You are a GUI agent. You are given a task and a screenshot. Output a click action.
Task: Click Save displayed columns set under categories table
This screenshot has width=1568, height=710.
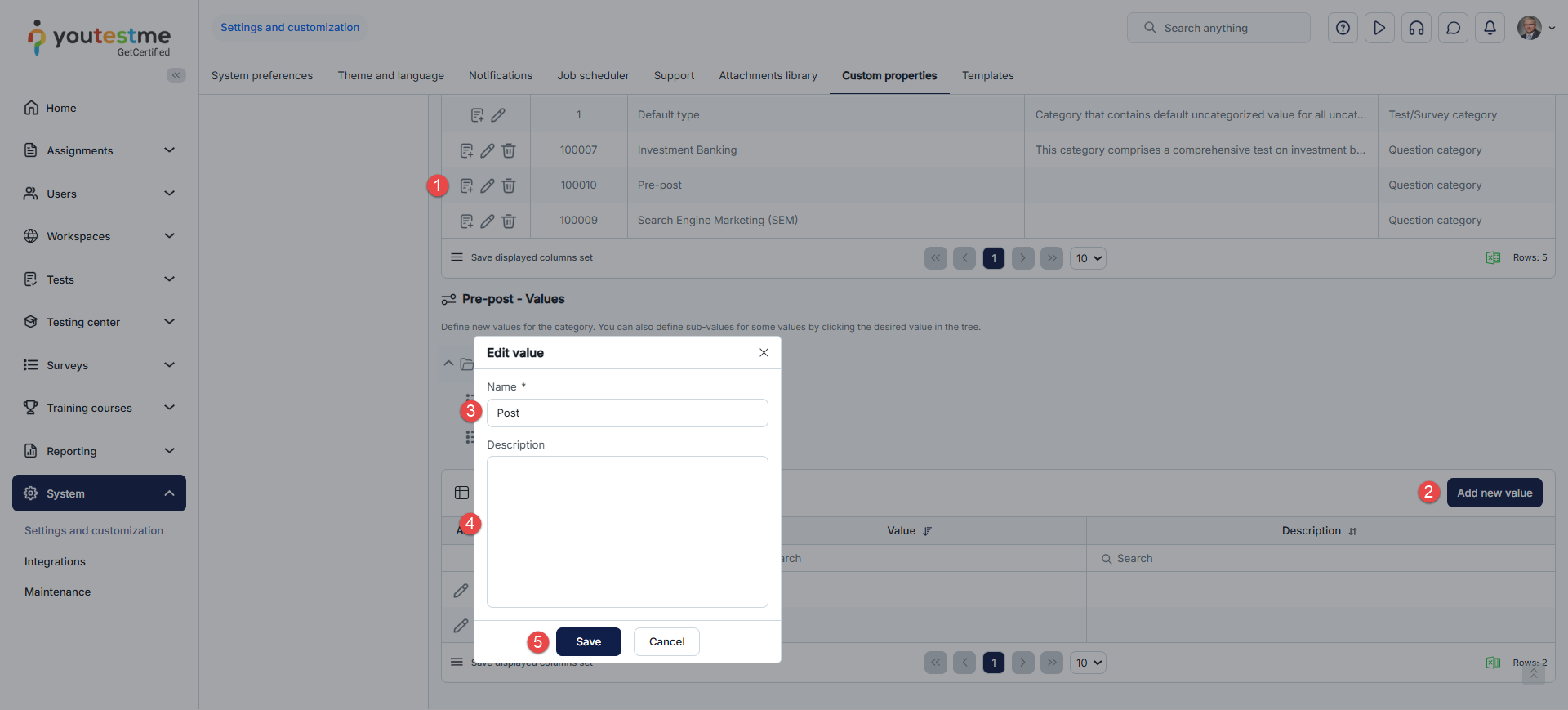point(532,257)
